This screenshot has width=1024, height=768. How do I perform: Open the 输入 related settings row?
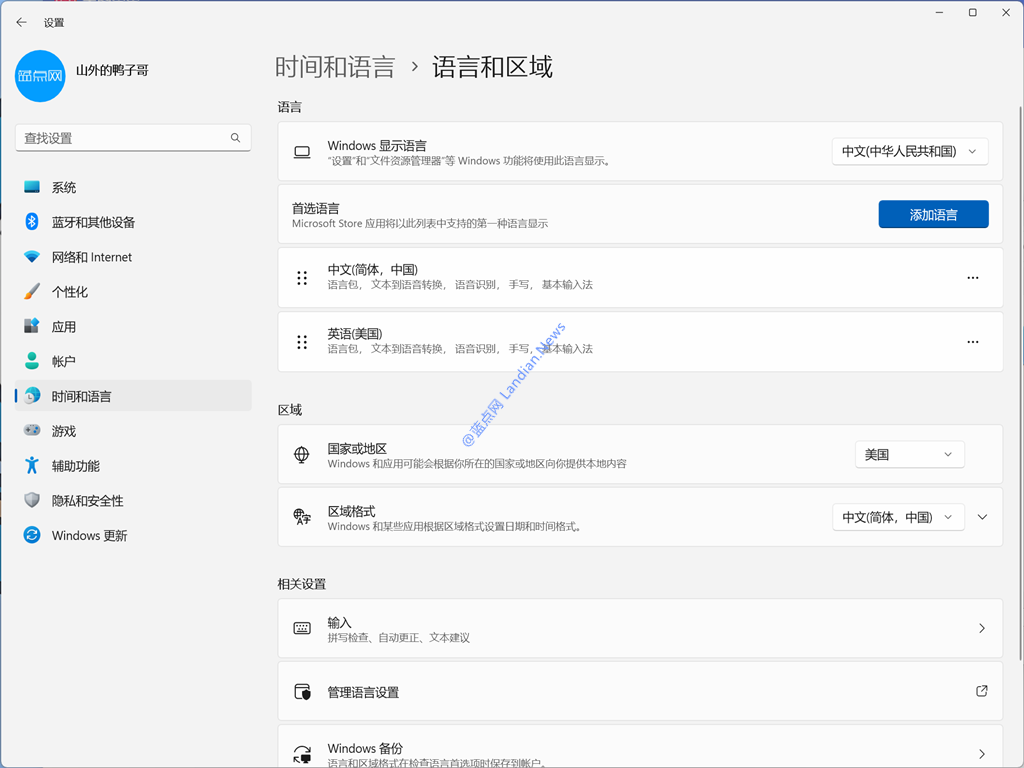tap(640, 629)
